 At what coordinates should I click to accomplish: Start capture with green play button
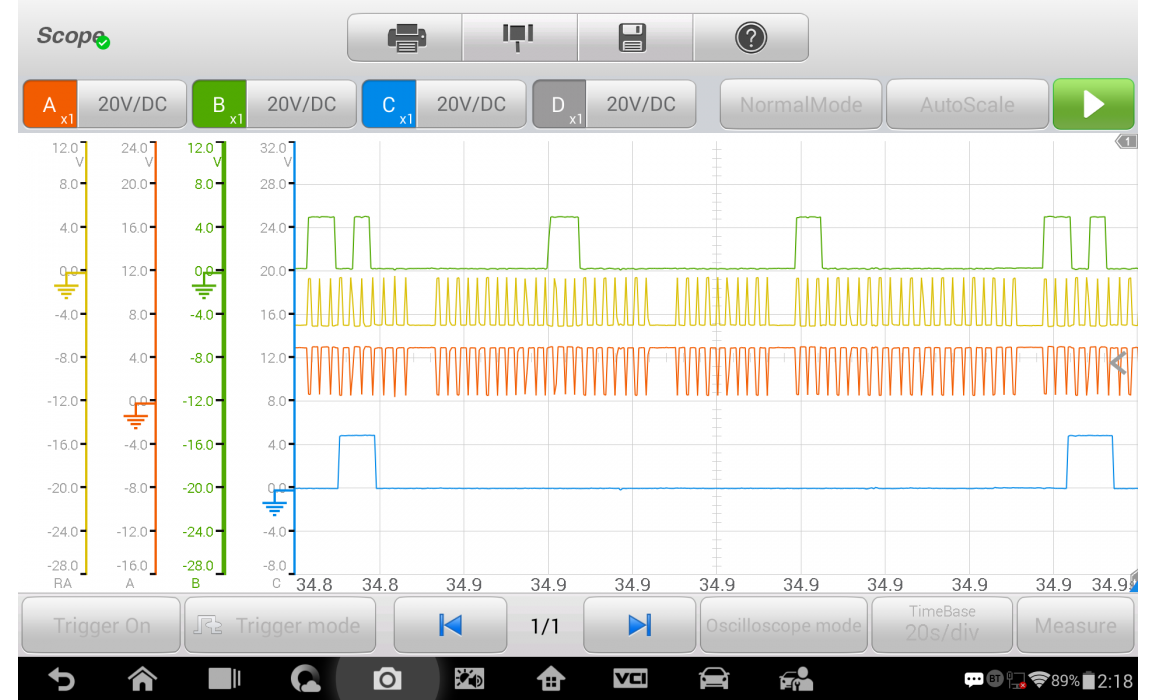pyautogui.click(x=1093, y=105)
